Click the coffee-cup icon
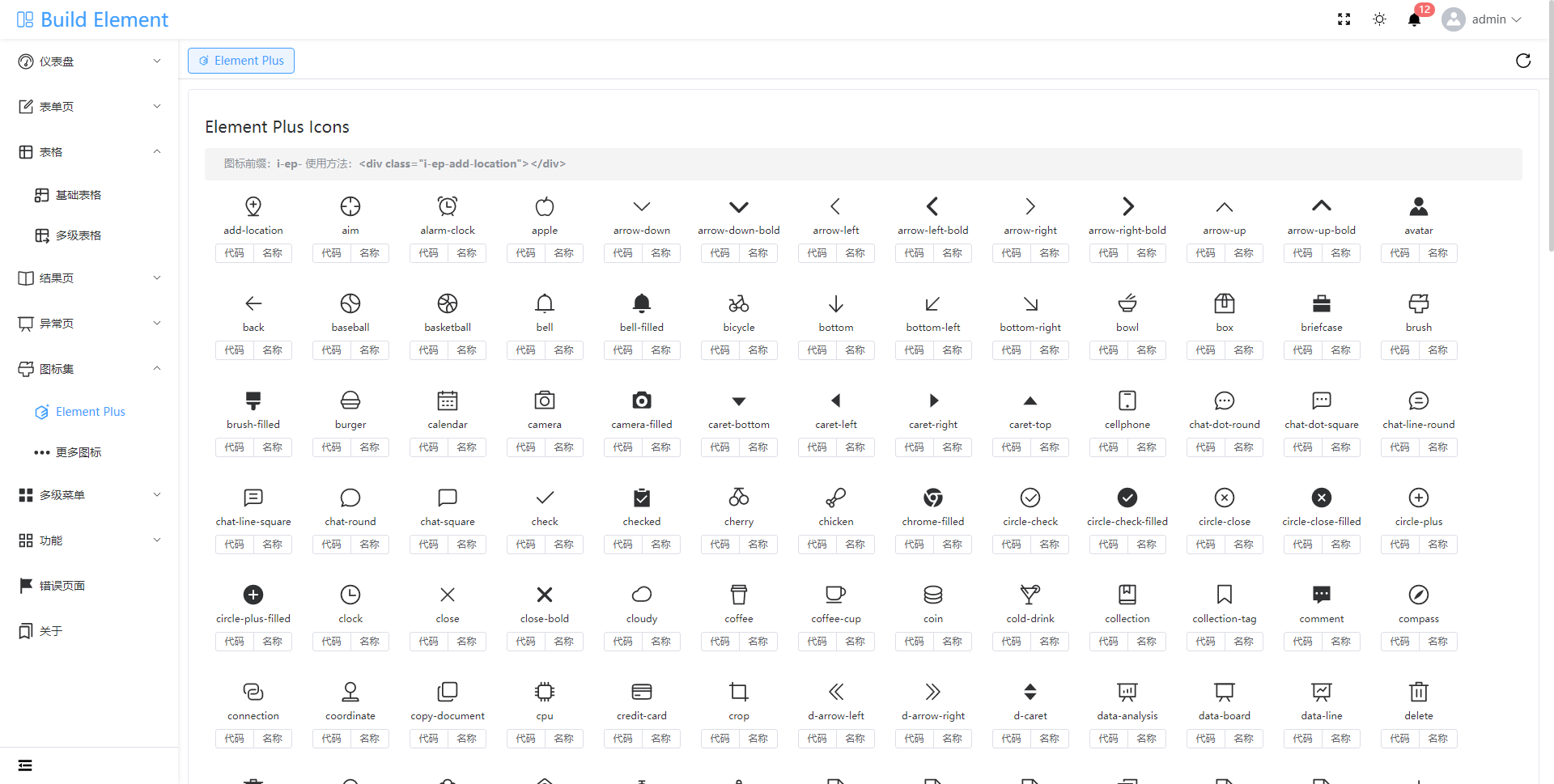This screenshot has width=1554, height=784. 836,595
